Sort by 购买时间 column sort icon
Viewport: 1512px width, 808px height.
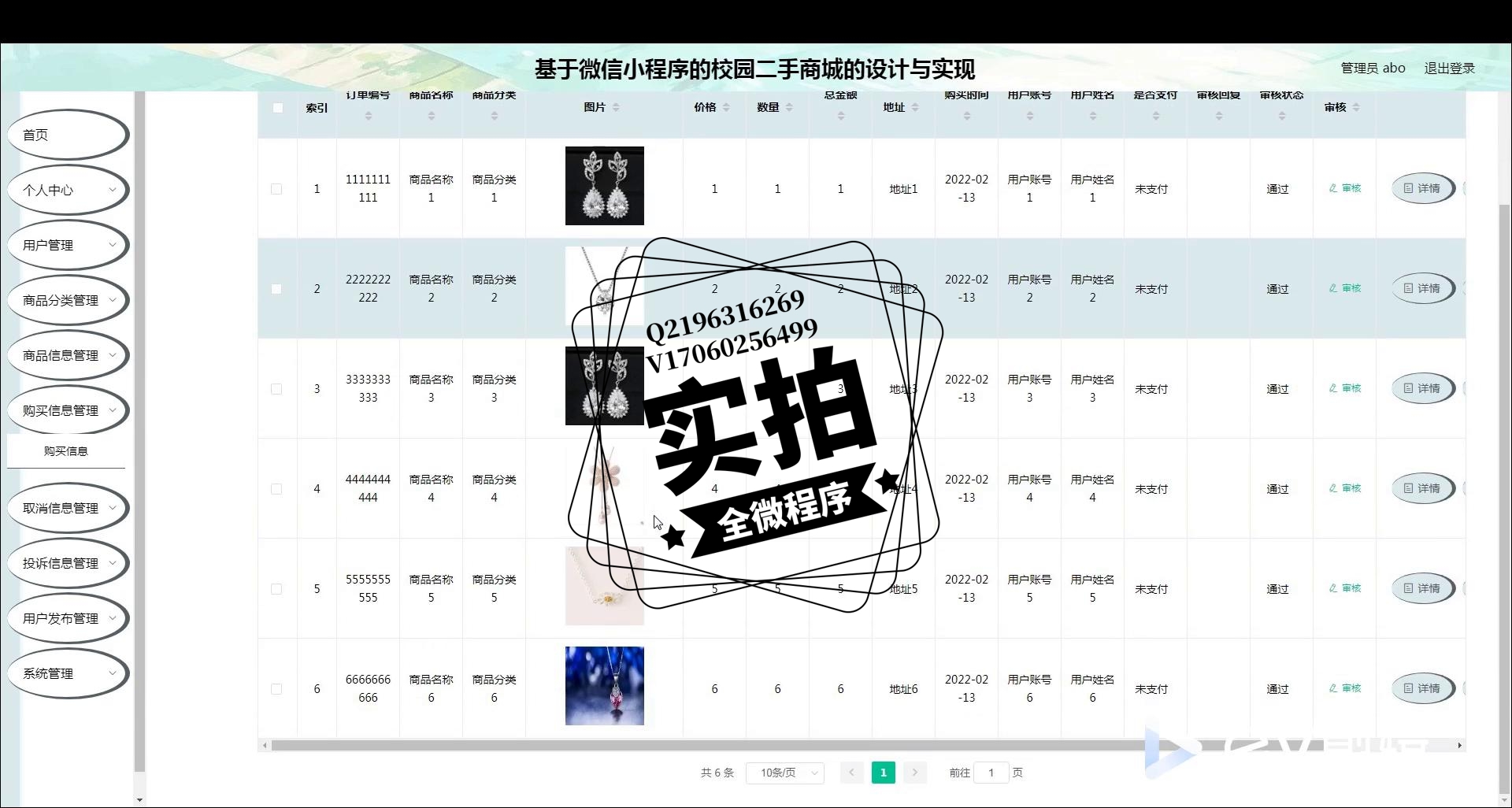tap(967, 116)
